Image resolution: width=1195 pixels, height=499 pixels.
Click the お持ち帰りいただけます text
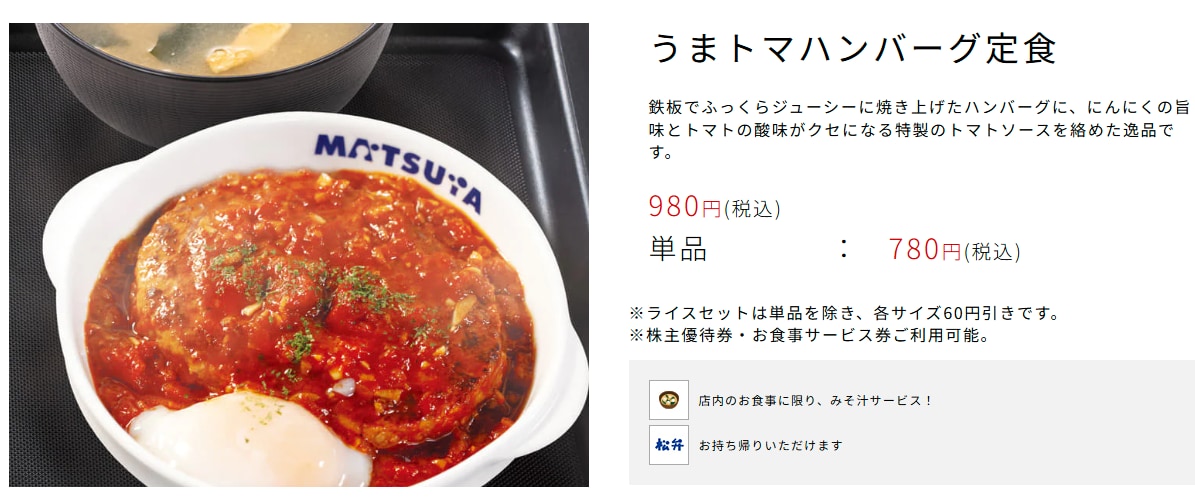(771, 446)
